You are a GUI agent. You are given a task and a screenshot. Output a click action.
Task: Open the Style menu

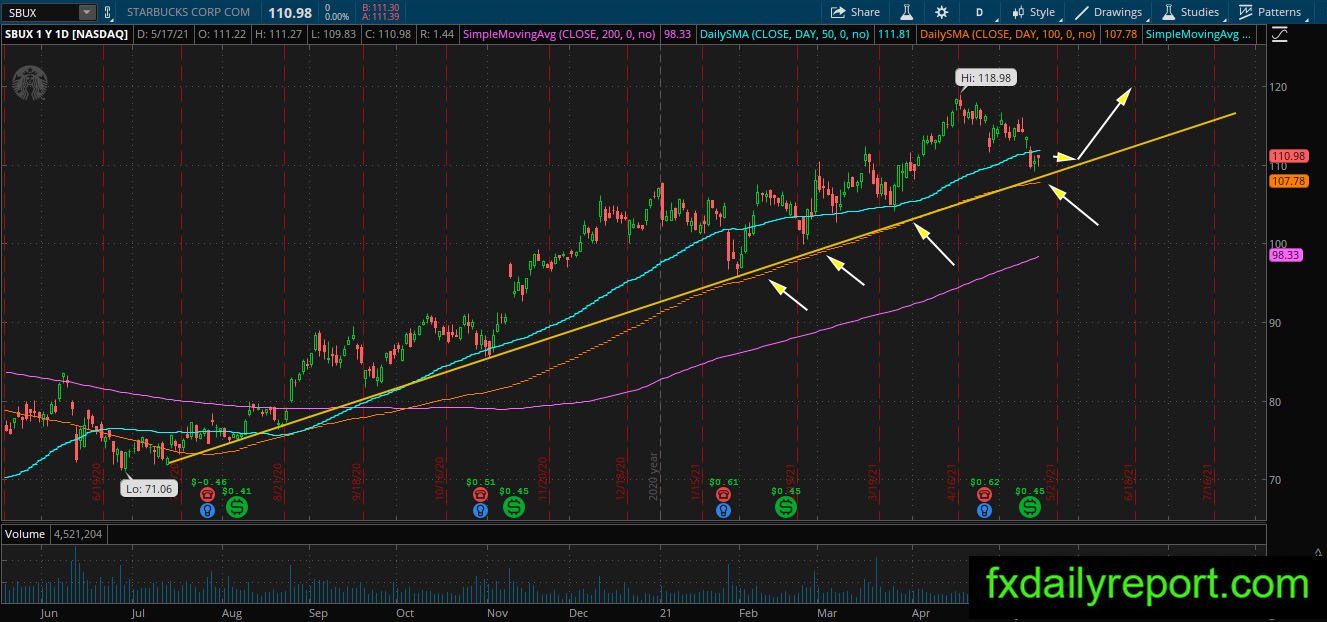(1034, 12)
